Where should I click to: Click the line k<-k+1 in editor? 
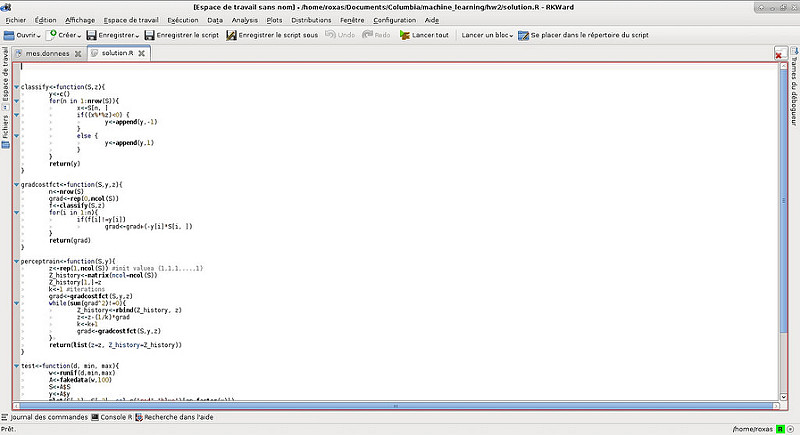pos(87,324)
